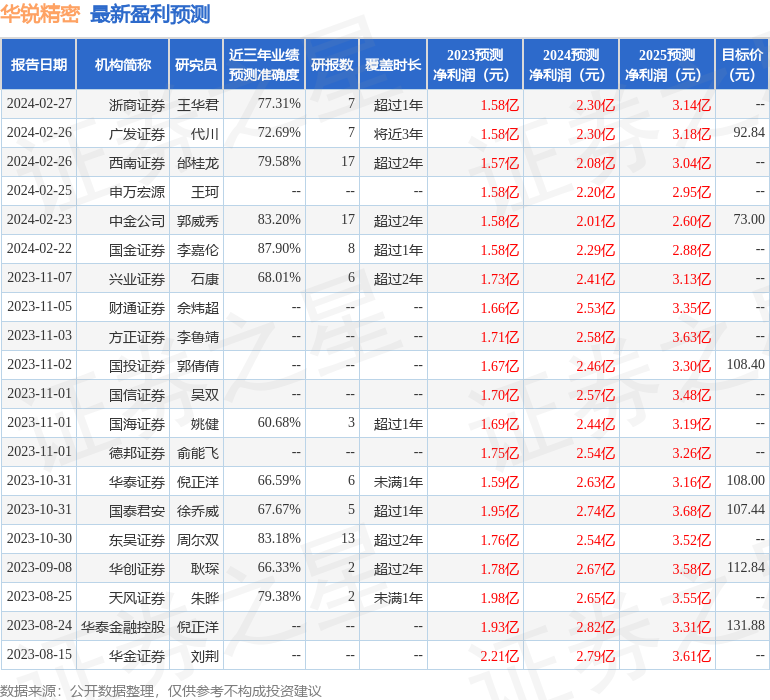Viewport: 770px width, 700px height.
Task: Click researcher name 石康
Action: point(205,279)
